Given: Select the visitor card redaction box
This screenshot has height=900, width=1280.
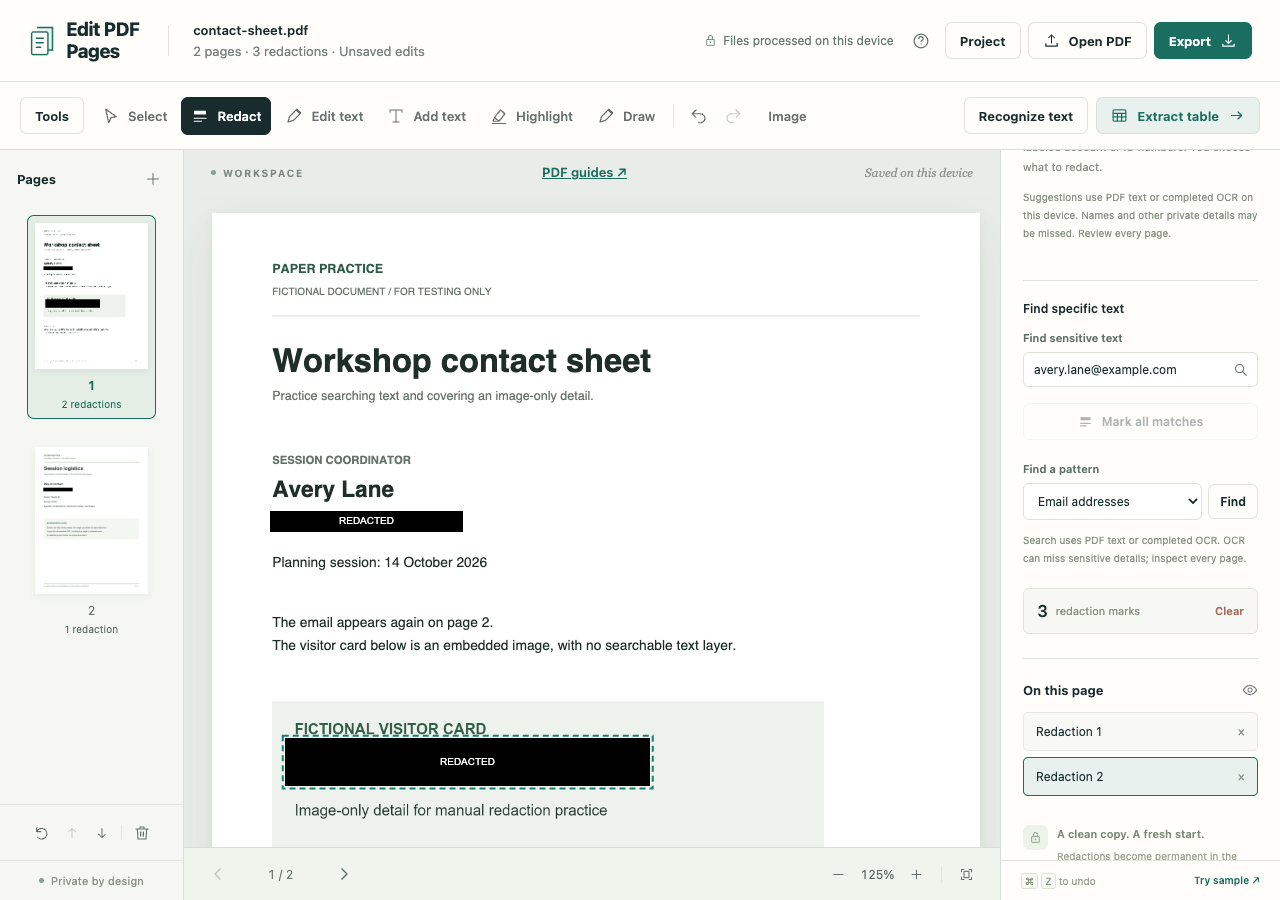Looking at the screenshot, I should (x=467, y=762).
